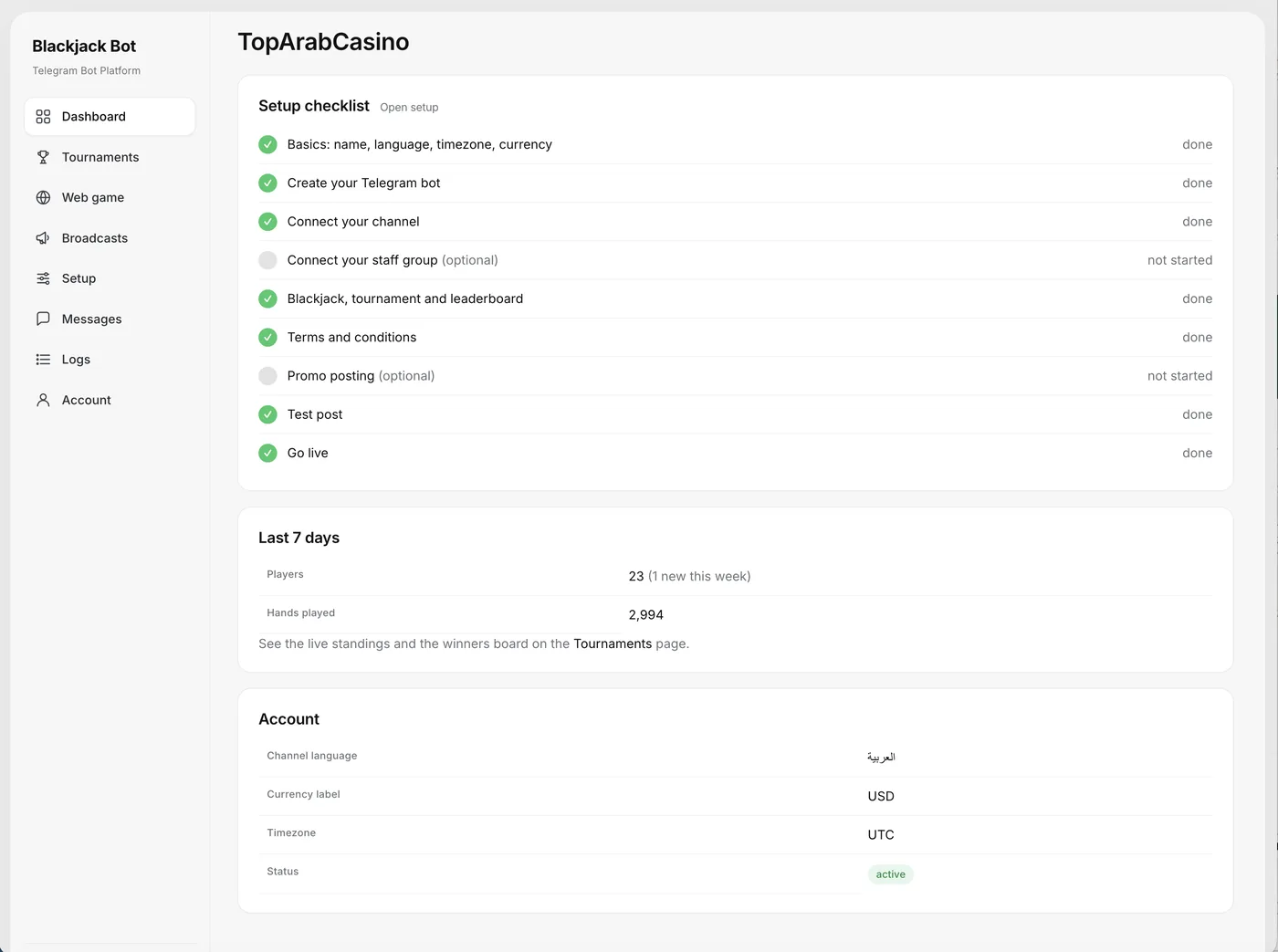Click the Blackjack Bot brand title
This screenshot has width=1278, height=952.
click(x=84, y=47)
